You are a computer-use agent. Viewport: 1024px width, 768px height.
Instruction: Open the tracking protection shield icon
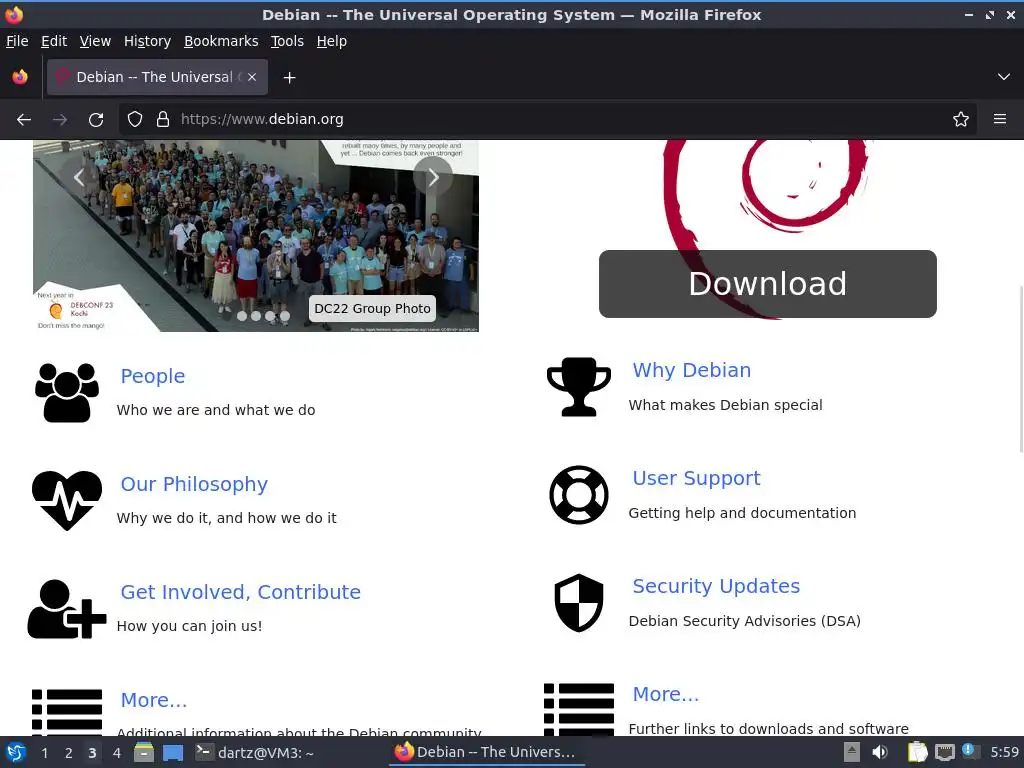click(135, 119)
